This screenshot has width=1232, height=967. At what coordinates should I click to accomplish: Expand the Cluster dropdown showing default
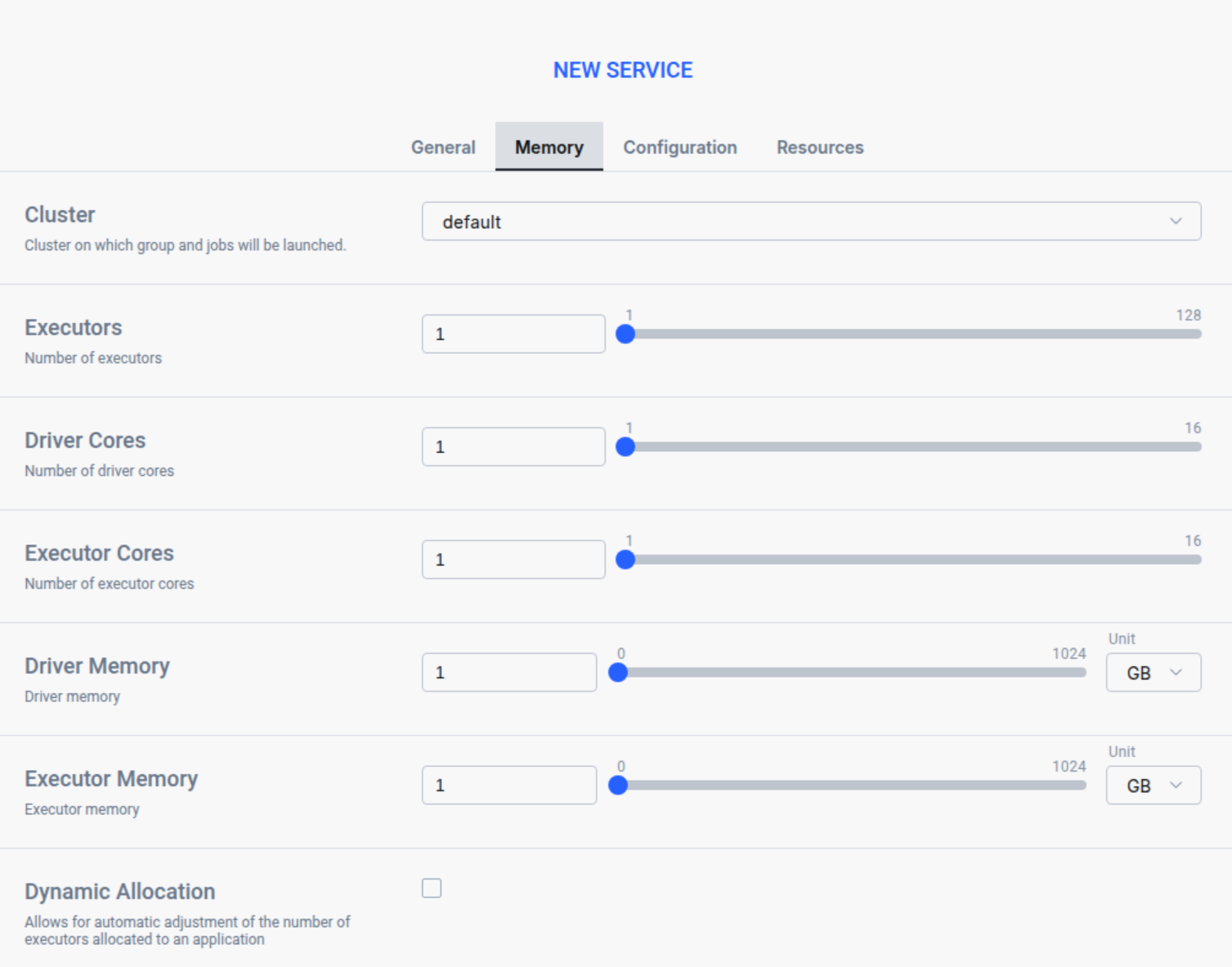(809, 222)
